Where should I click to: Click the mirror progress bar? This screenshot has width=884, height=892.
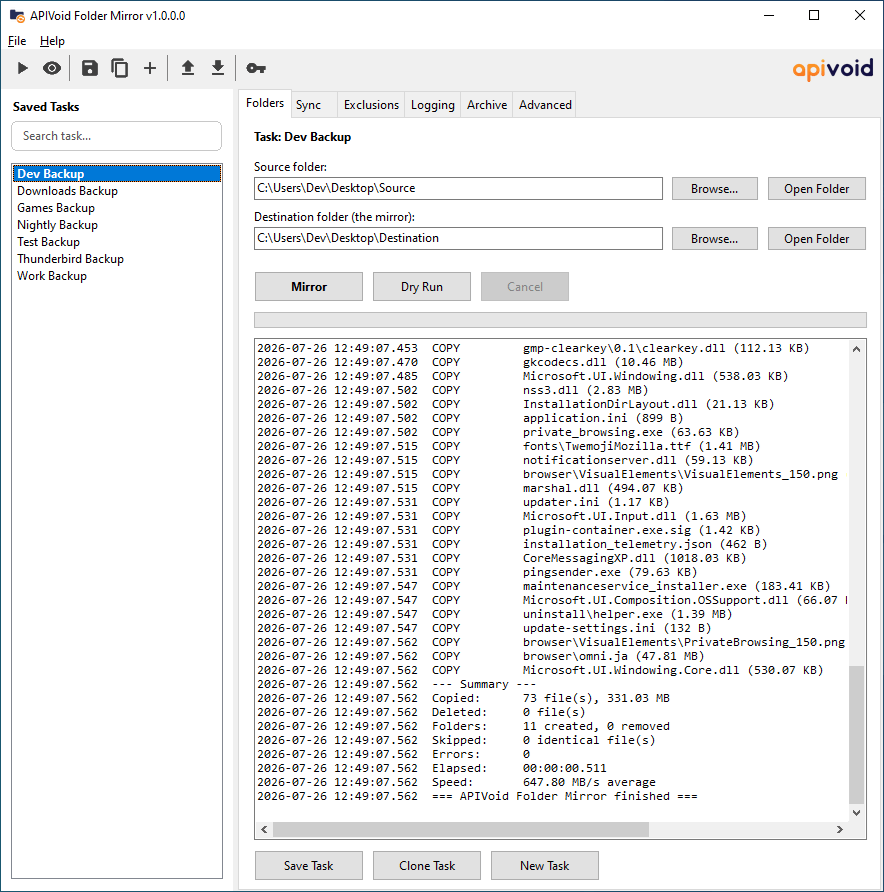(560, 320)
